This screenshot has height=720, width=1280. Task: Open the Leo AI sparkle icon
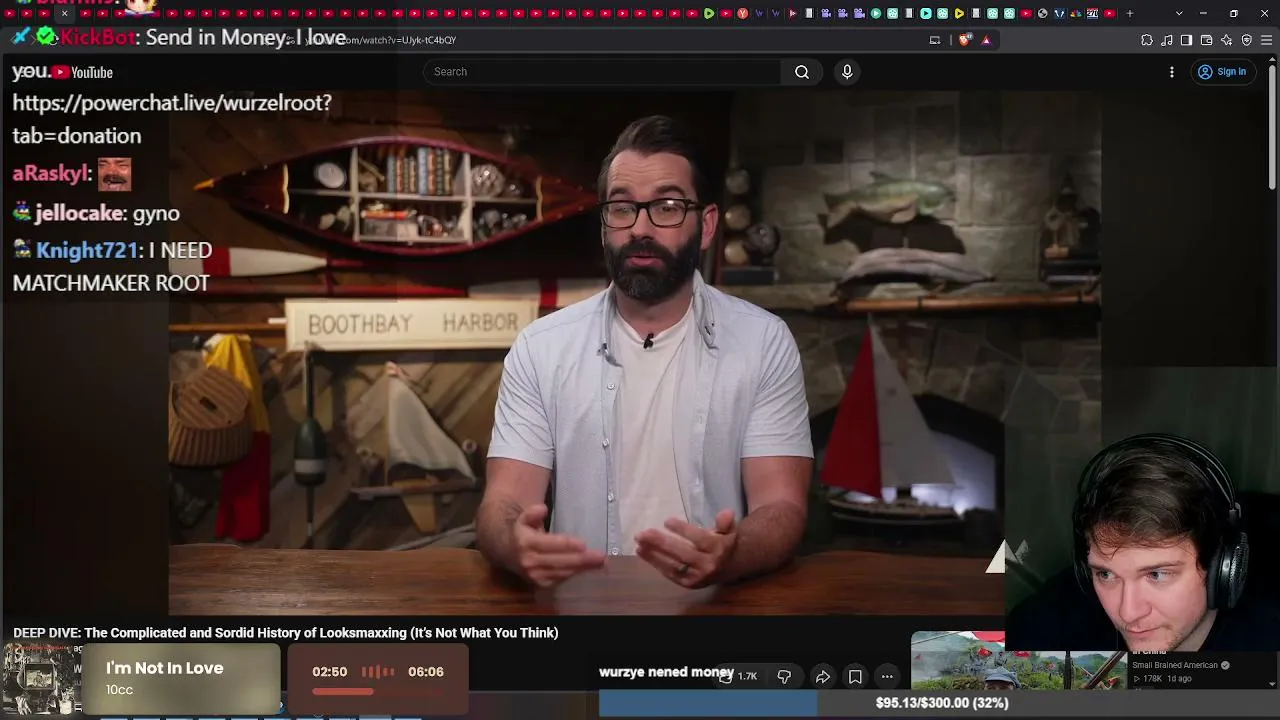(1227, 40)
